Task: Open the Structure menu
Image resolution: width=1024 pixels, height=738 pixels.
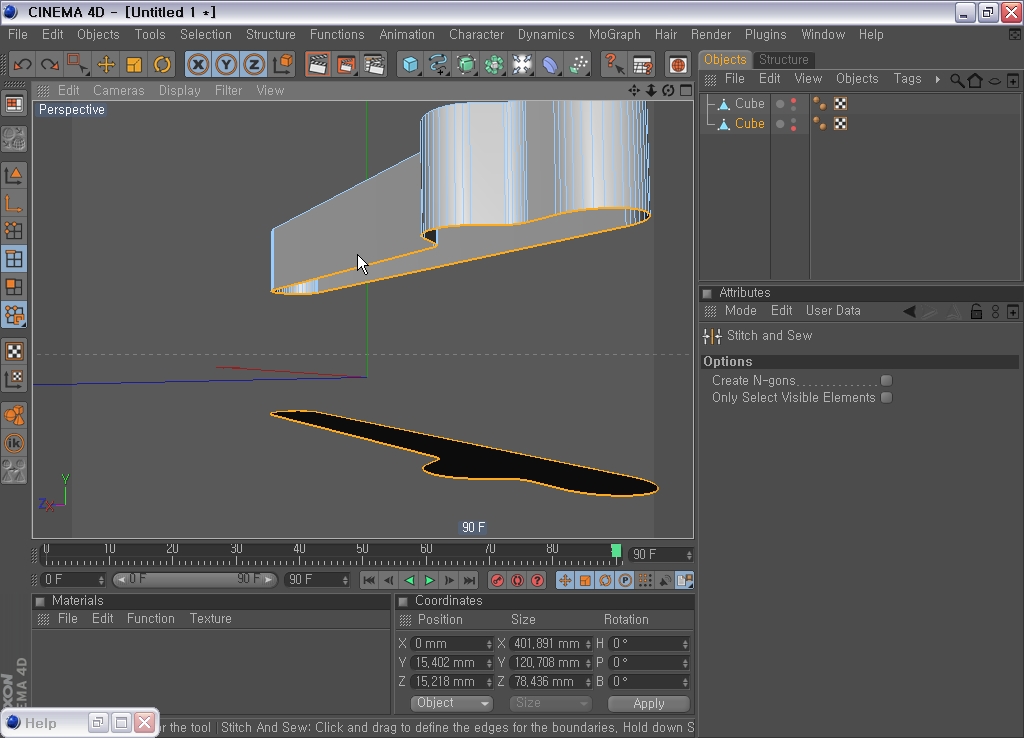Action: (x=270, y=35)
